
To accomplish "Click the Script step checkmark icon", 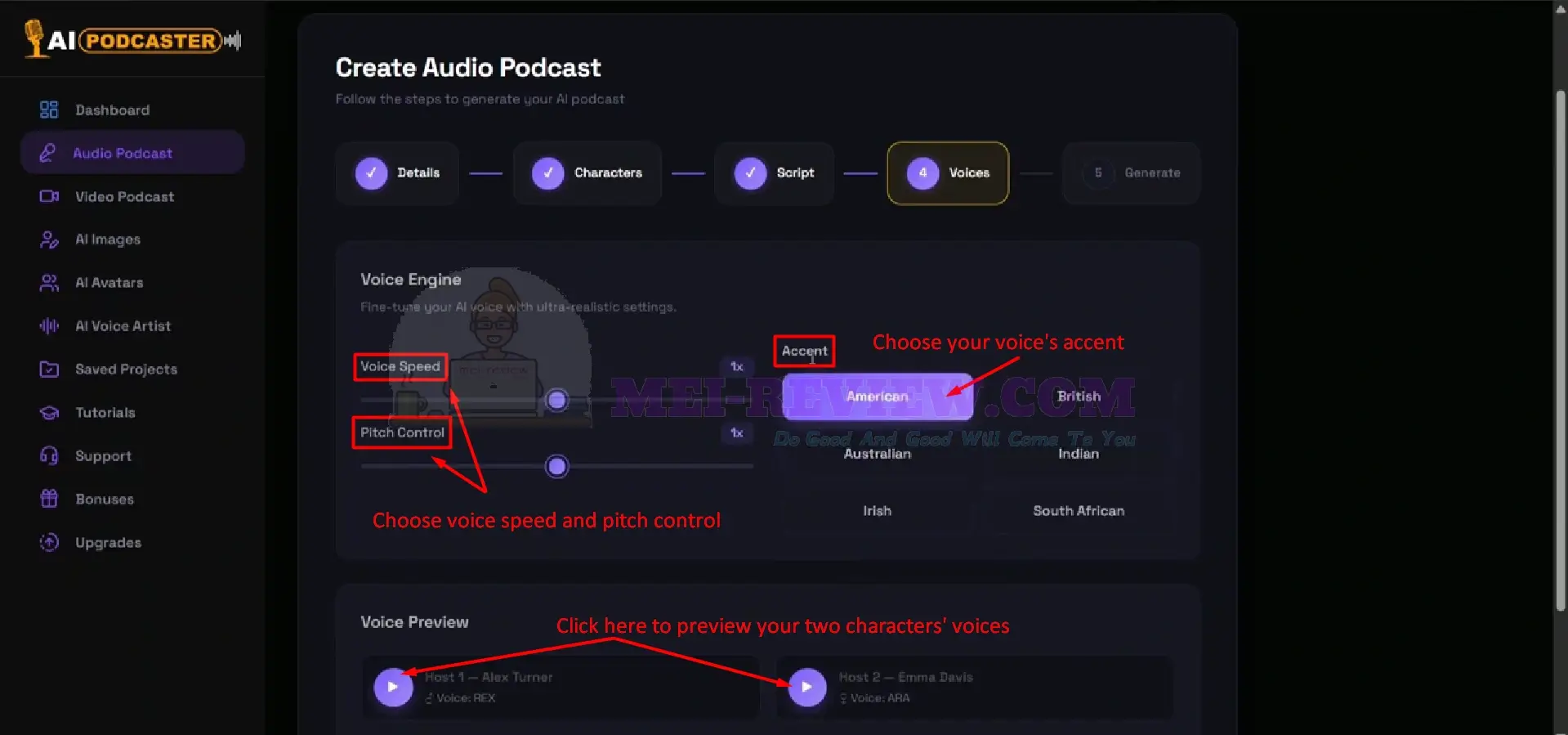I will pos(750,173).
